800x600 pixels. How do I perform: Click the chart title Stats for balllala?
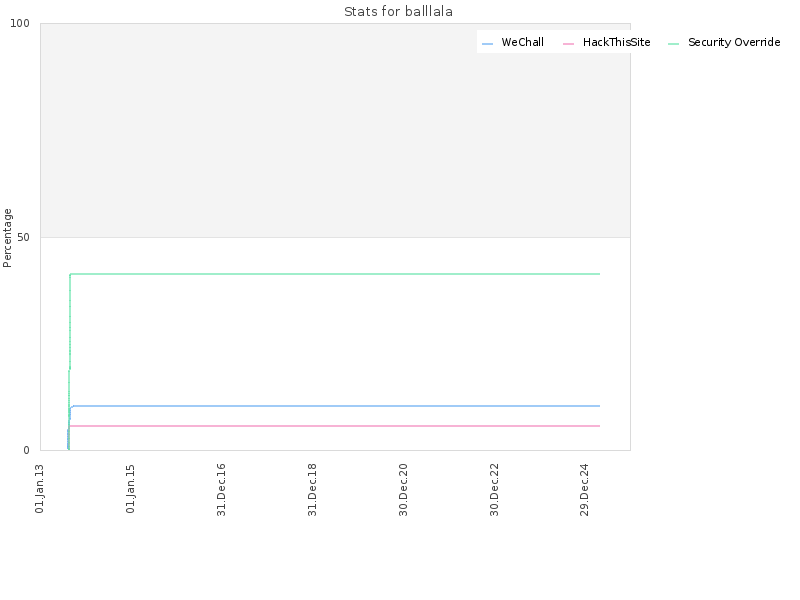398,11
